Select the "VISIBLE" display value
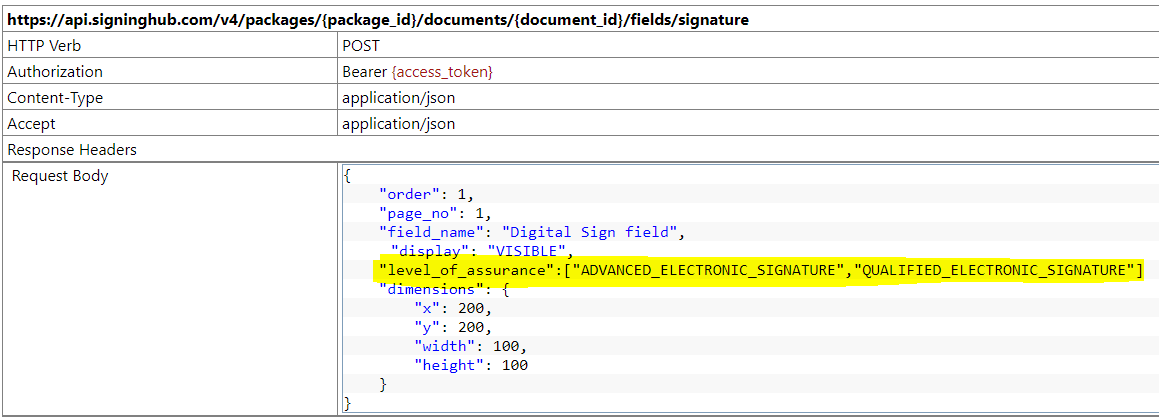1159x417 pixels. [527, 251]
